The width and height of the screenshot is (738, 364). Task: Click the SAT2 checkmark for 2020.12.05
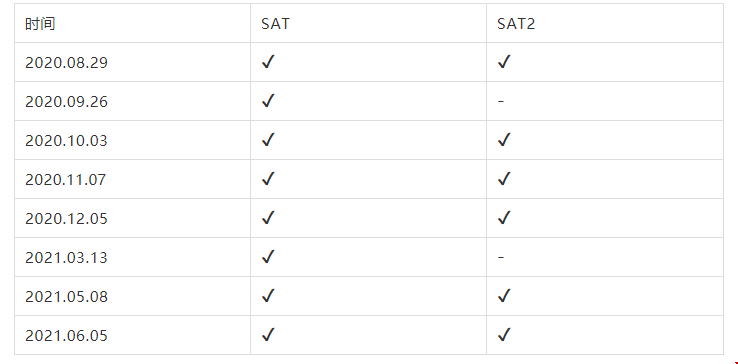point(504,218)
